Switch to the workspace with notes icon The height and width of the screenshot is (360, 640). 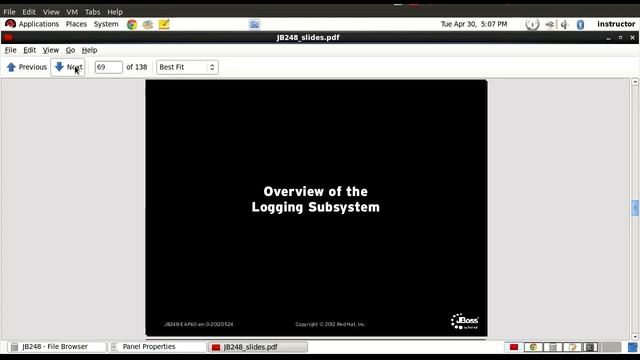[572, 347]
